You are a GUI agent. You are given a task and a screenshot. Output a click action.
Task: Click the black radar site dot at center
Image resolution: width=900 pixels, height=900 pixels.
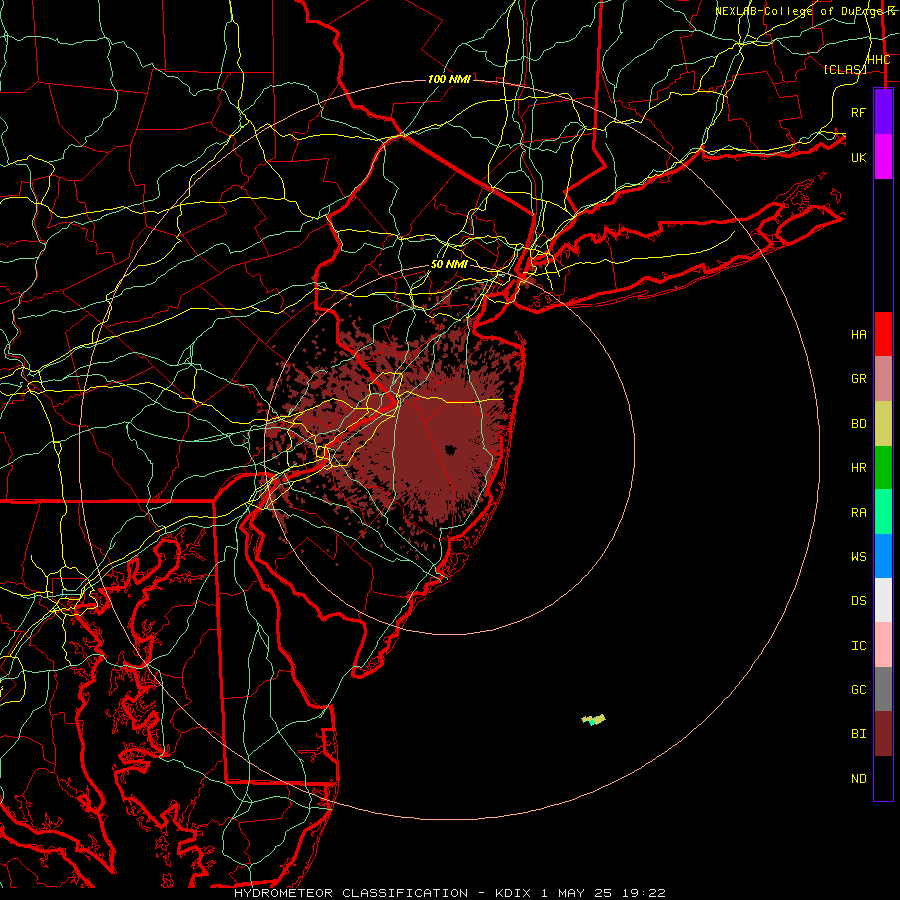(x=449, y=449)
